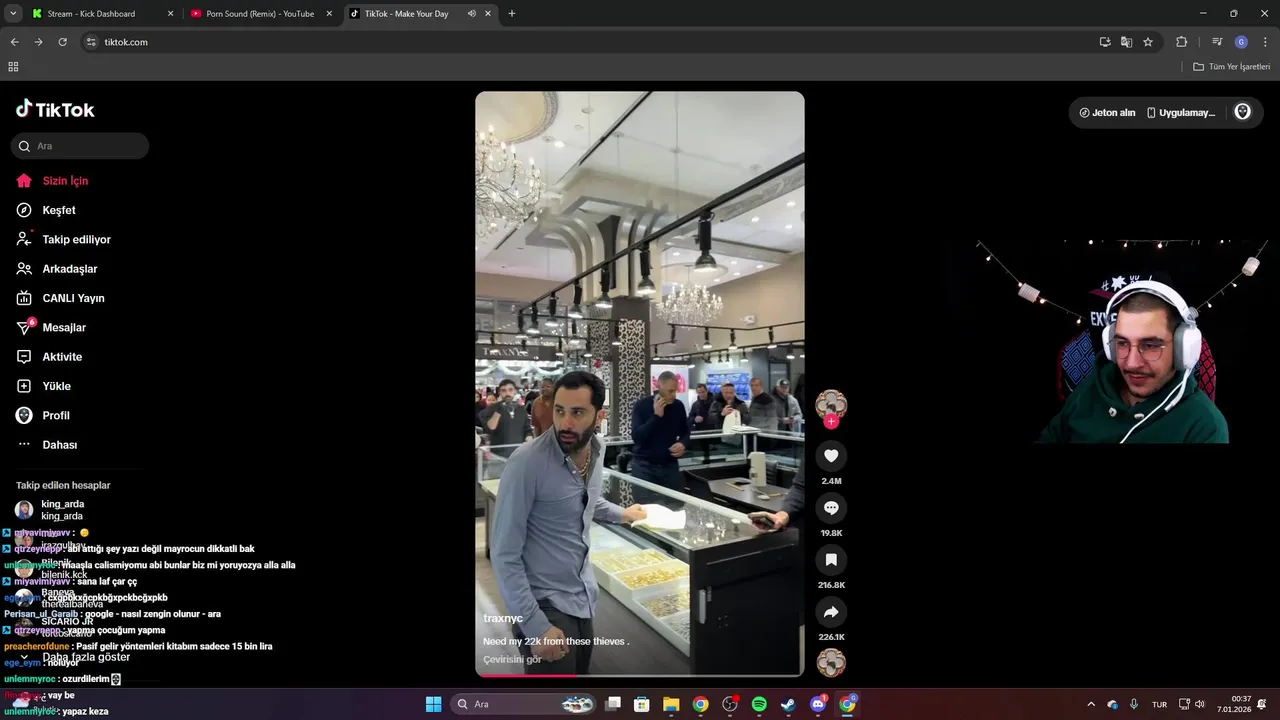The image size is (1280, 720).
Task: Open Steam from the taskbar
Action: (788, 704)
